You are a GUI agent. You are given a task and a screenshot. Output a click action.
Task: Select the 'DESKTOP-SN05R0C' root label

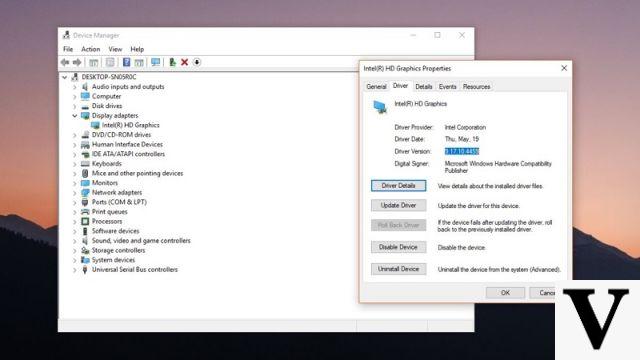tap(109, 77)
